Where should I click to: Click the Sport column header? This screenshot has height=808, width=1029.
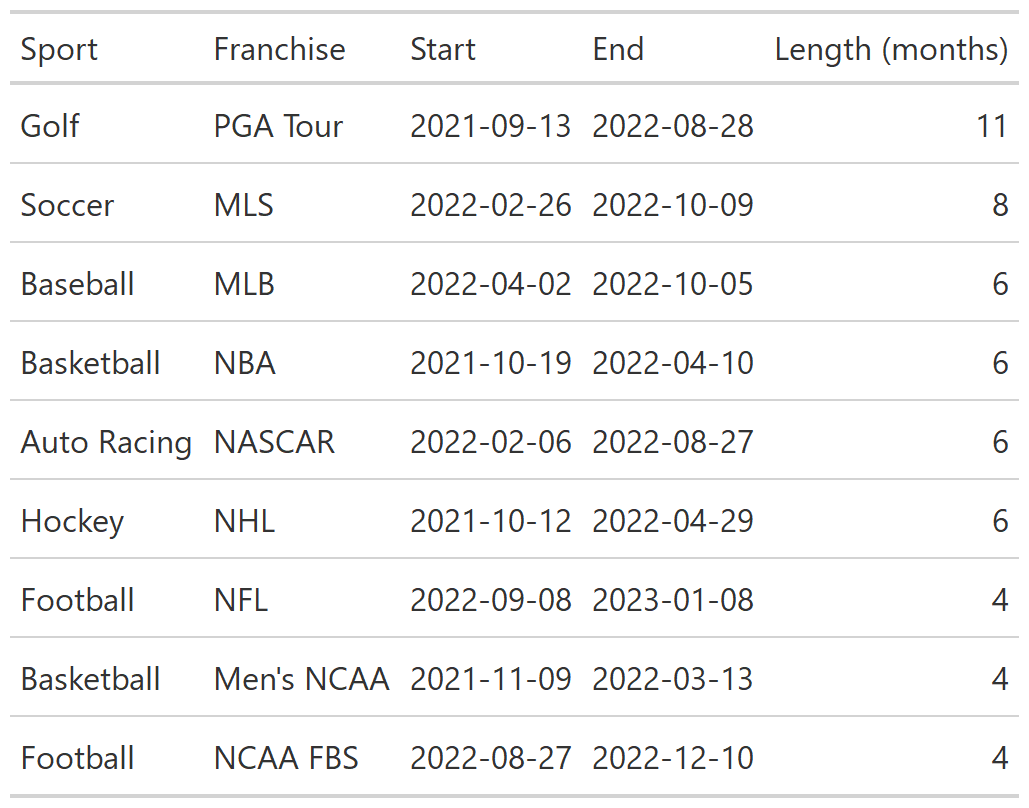point(59,49)
